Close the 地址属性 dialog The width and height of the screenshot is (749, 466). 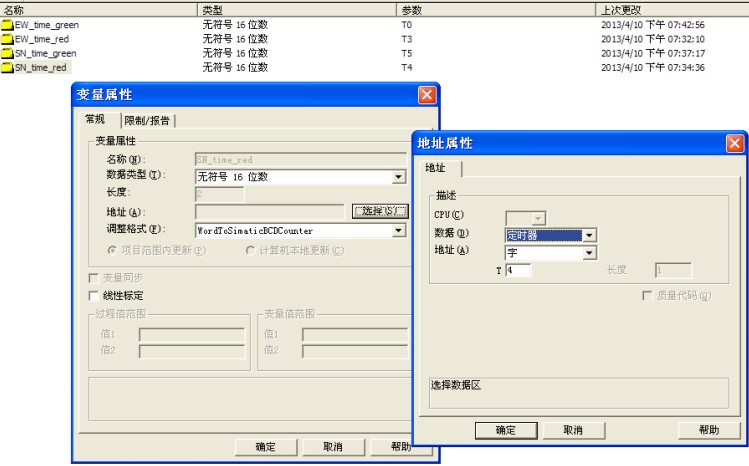(735, 143)
